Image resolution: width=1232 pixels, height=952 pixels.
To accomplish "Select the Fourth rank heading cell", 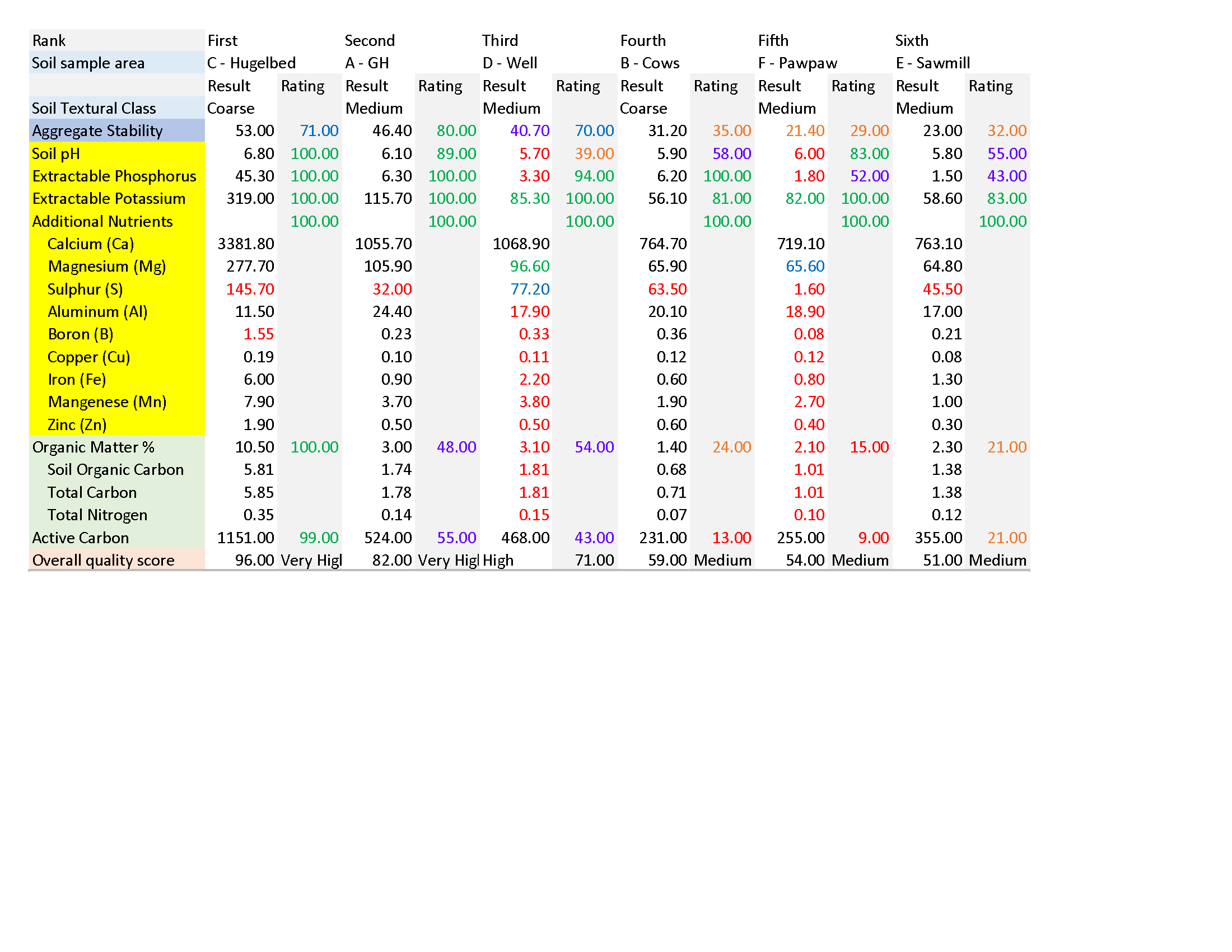I will coord(643,41).
